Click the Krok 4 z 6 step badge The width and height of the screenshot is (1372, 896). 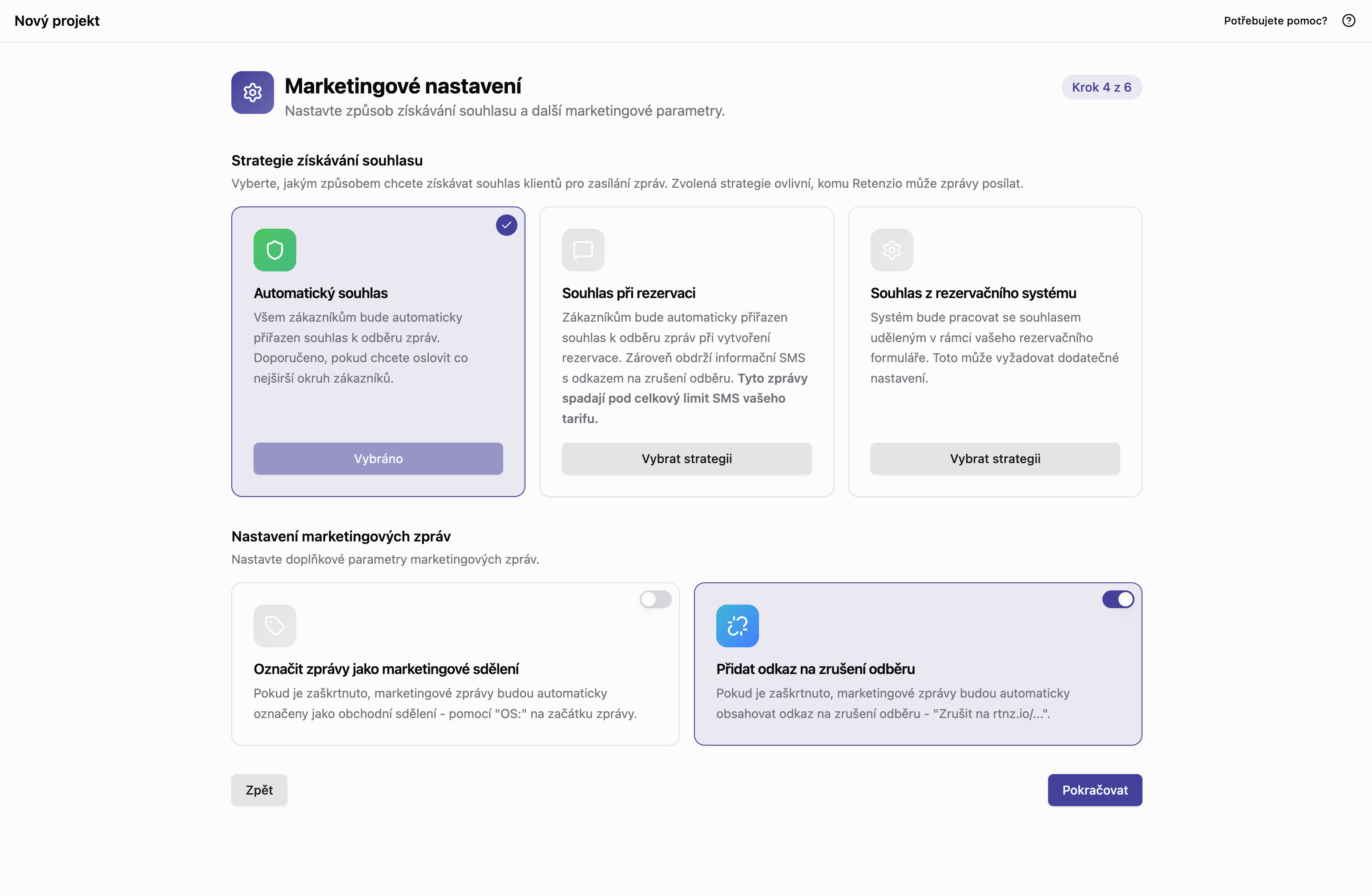coord(1101,87)
